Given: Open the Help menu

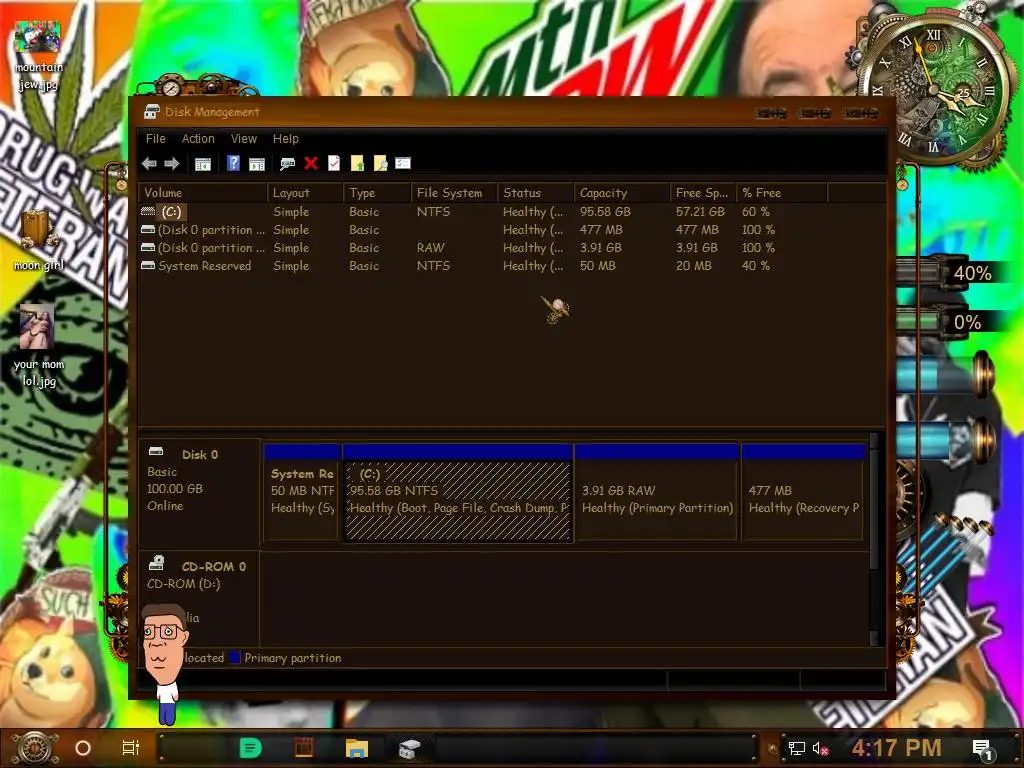Looking at the screenshot, I should [285, 138].
